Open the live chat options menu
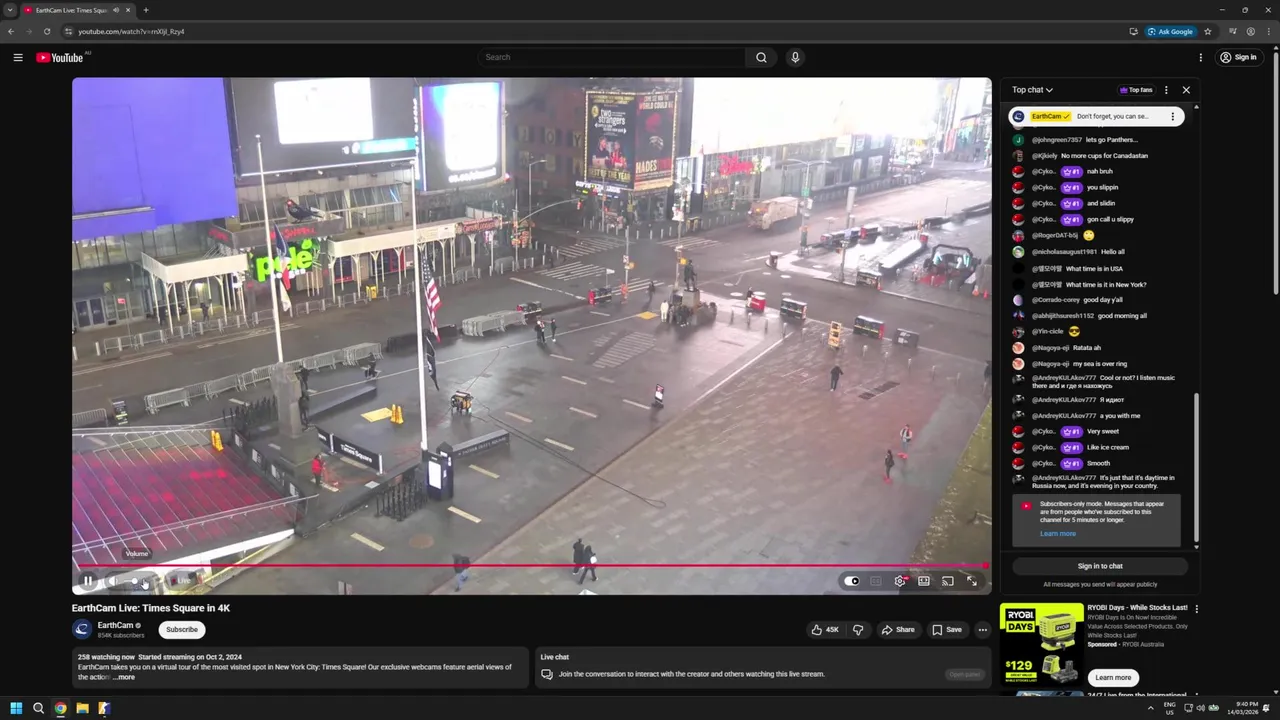 (1166, 90)
